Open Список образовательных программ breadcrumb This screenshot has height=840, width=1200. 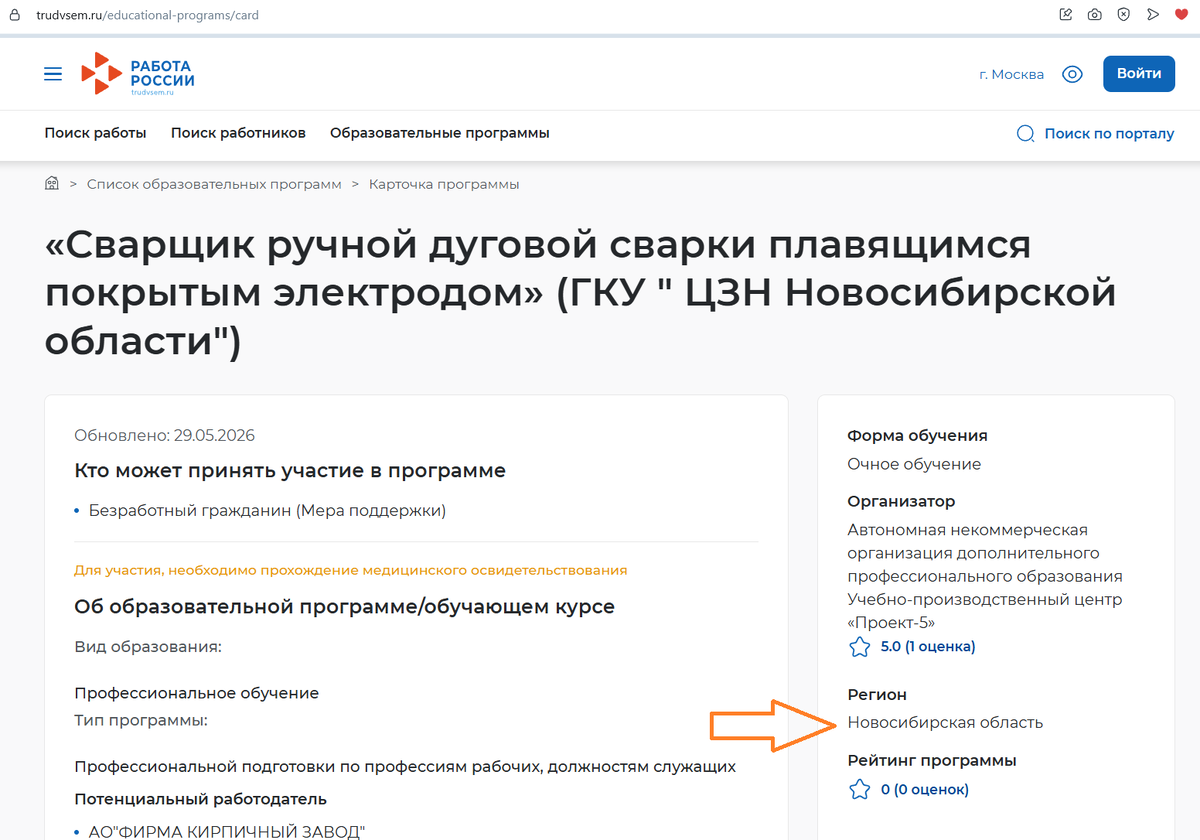214,184
